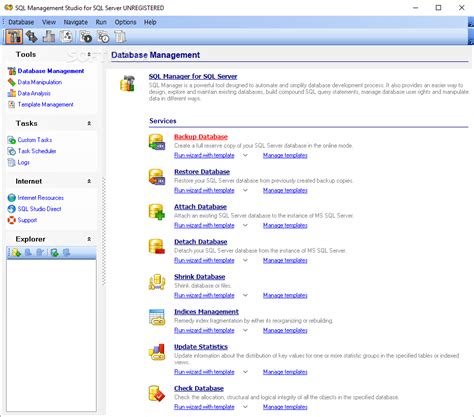Viewport: 474px width, 417px height.
Task: Select Database Management in the Tools panel
Action: point(51,71)
